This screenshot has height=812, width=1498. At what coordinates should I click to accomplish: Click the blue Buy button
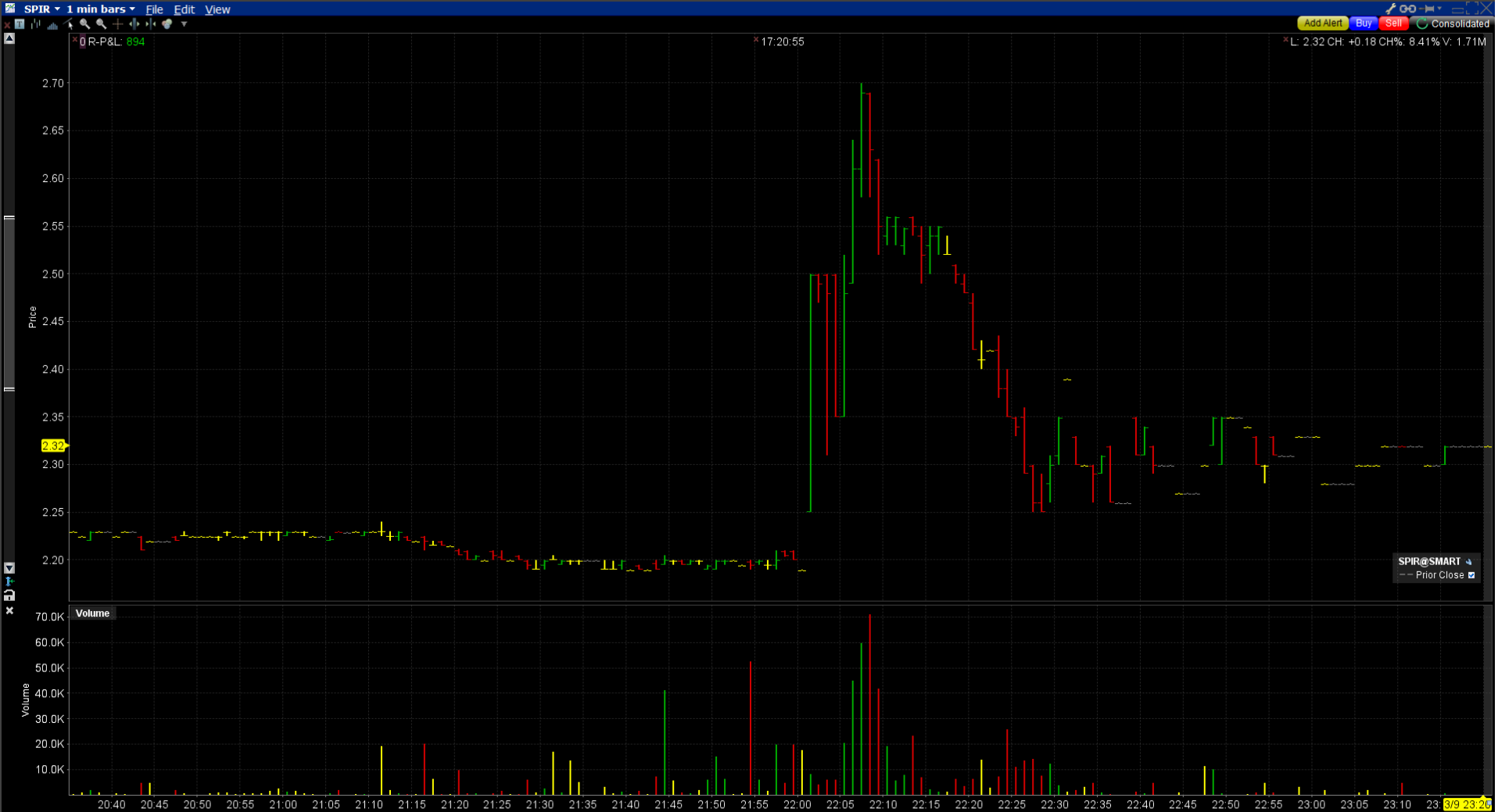click(x=1364, y=23)
